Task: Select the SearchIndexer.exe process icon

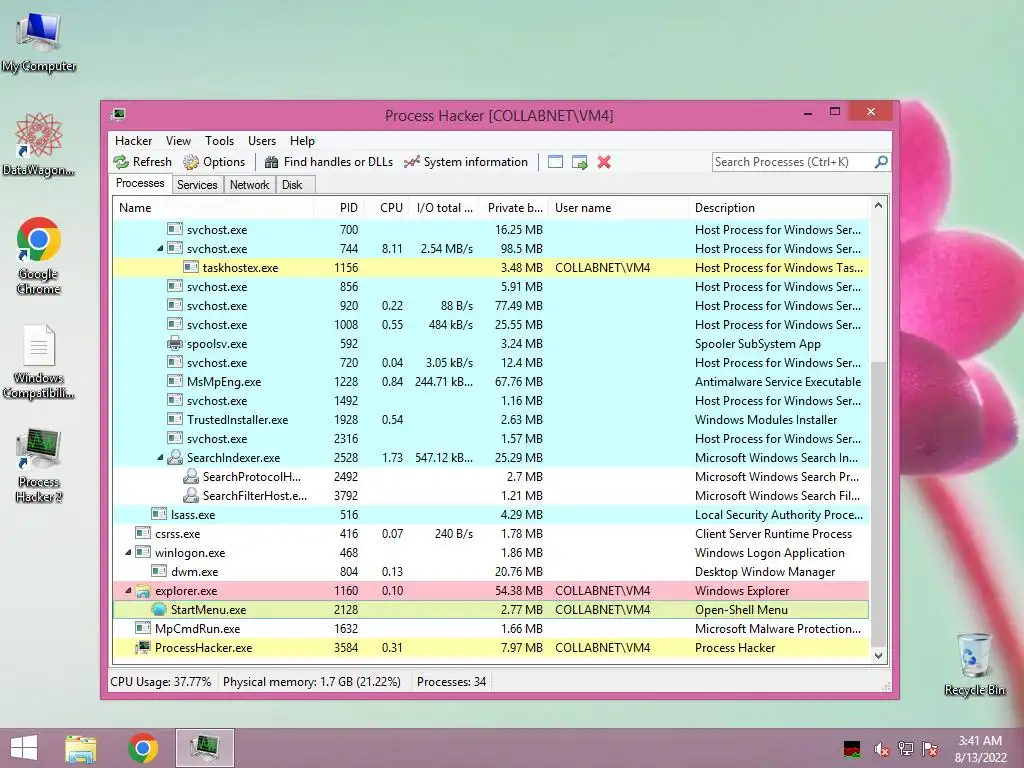Action: [174, 457]
